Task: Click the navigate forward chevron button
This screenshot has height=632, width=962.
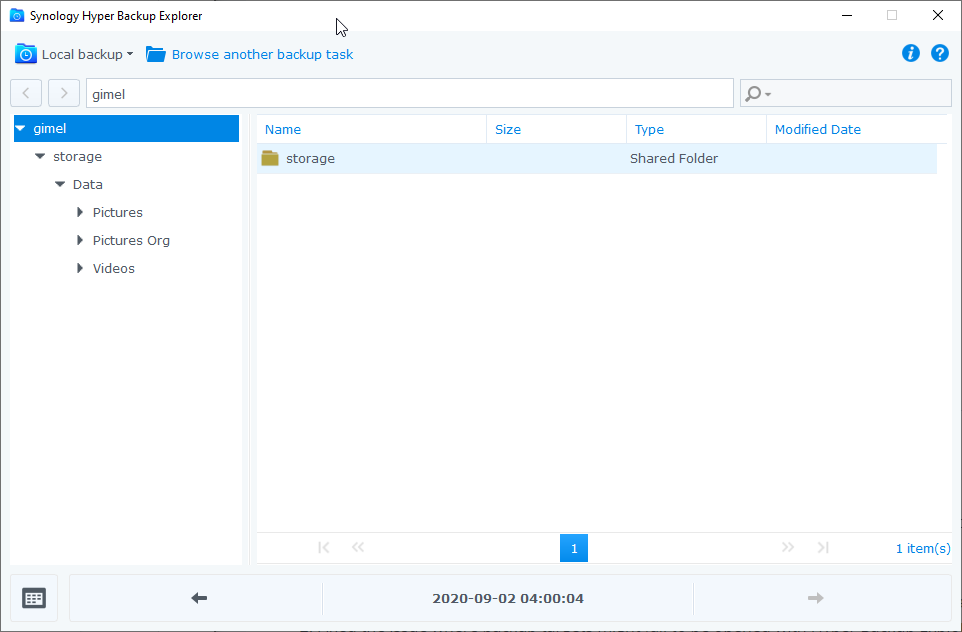Action: [x=64, y=93]
